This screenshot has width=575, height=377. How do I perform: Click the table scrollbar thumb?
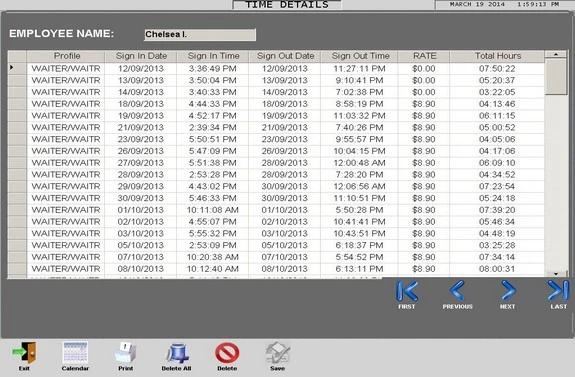click(x=556, y=76)
